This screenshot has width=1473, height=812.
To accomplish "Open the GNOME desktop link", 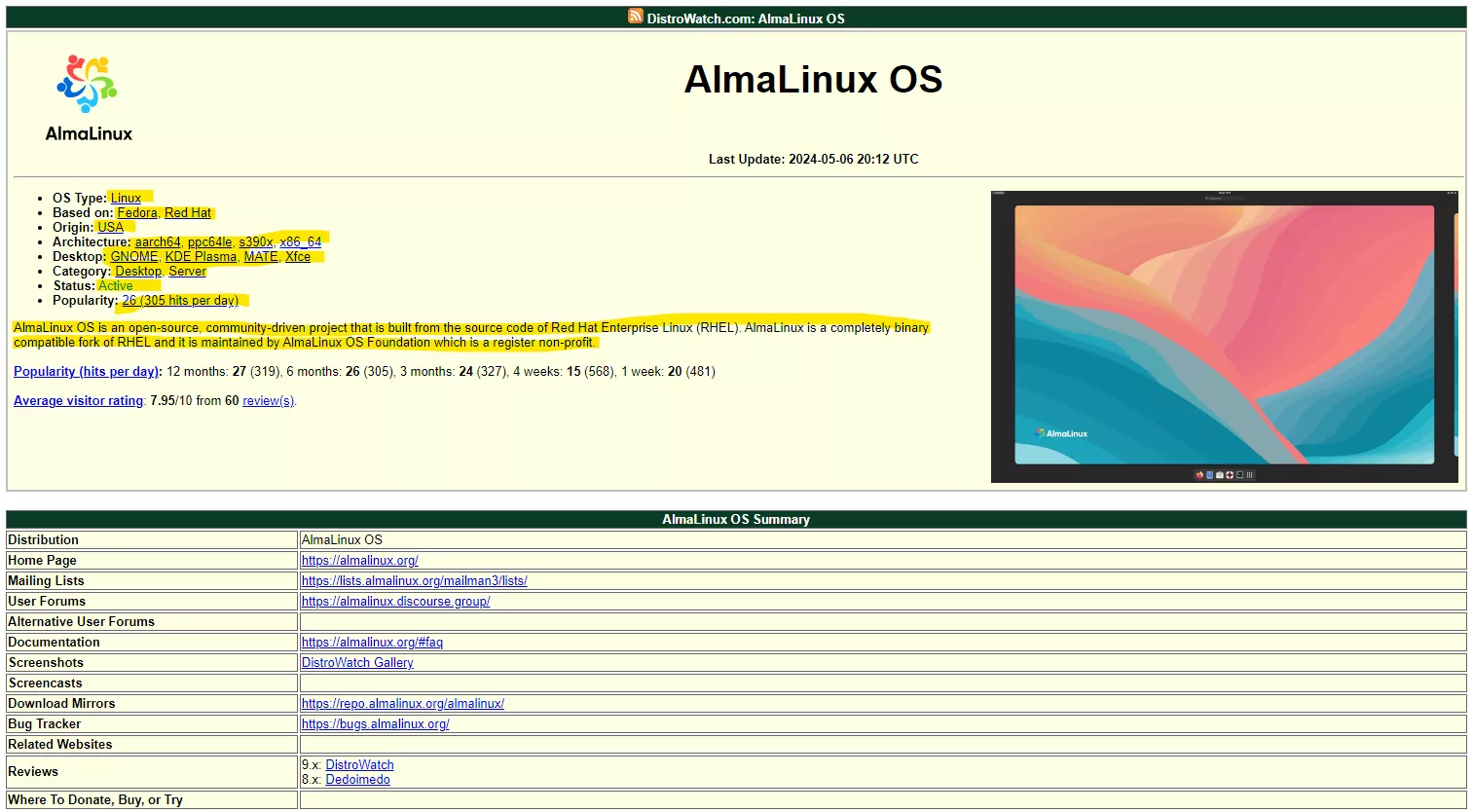I will click(x=134, y=257).
